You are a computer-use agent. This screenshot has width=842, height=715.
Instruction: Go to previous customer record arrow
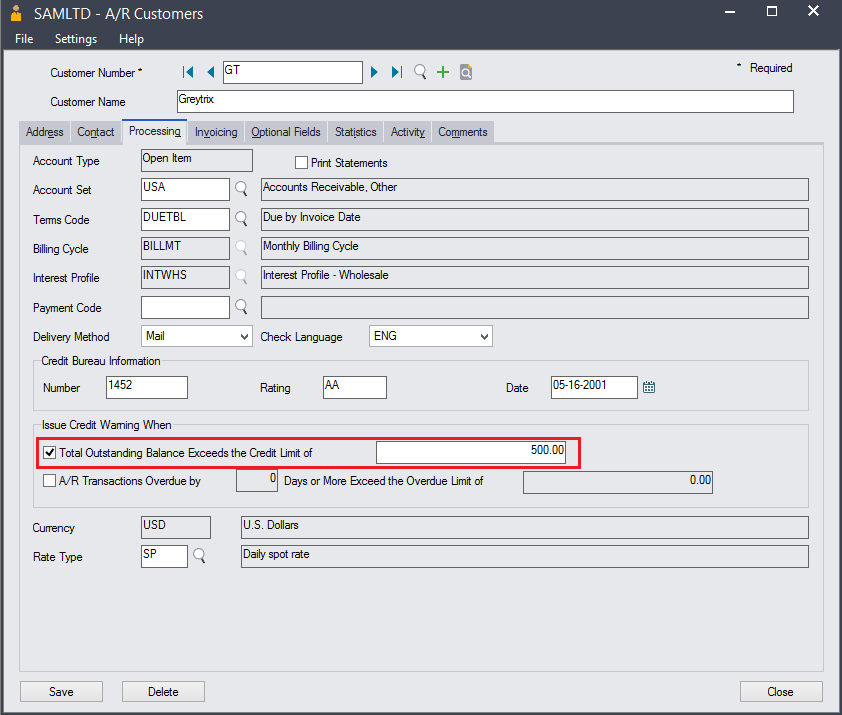click(210, 72)
